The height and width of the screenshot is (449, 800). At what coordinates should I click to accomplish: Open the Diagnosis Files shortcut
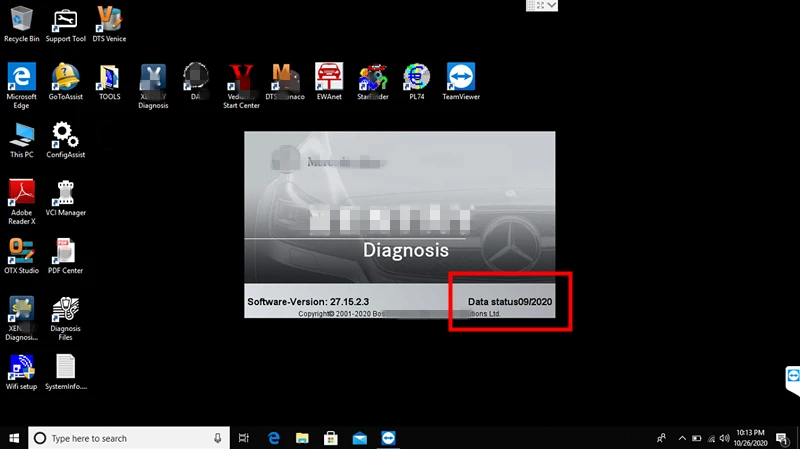point(65,318)
